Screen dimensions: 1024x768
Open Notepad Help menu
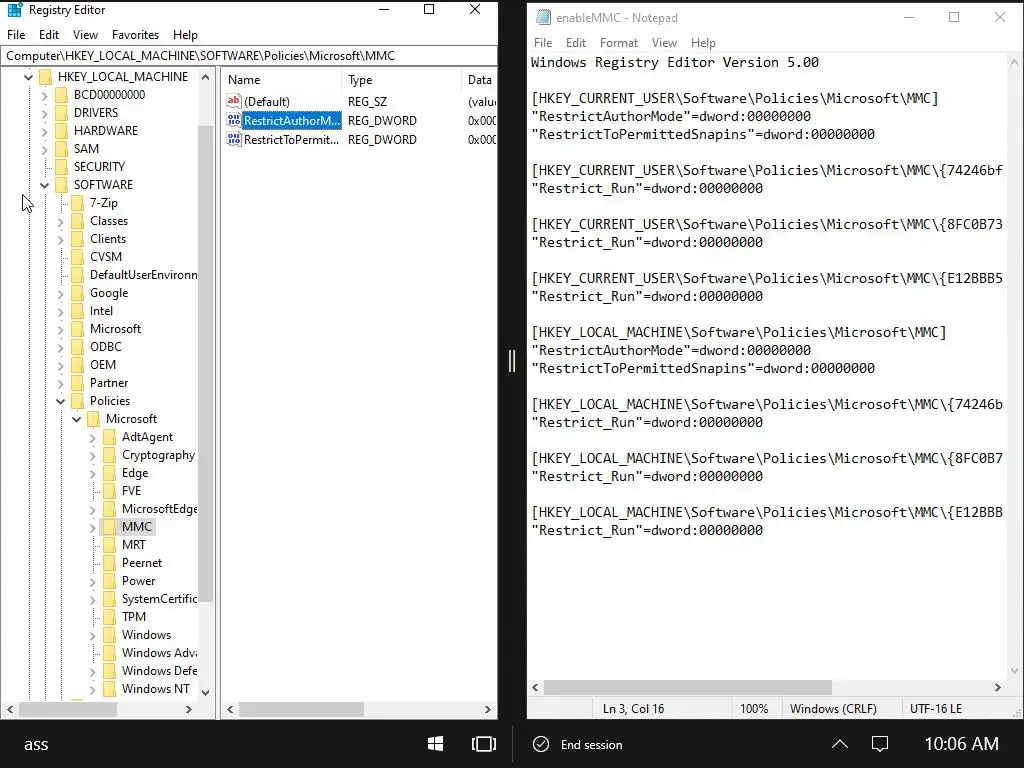pyautogui.click(x=703, y=42)
